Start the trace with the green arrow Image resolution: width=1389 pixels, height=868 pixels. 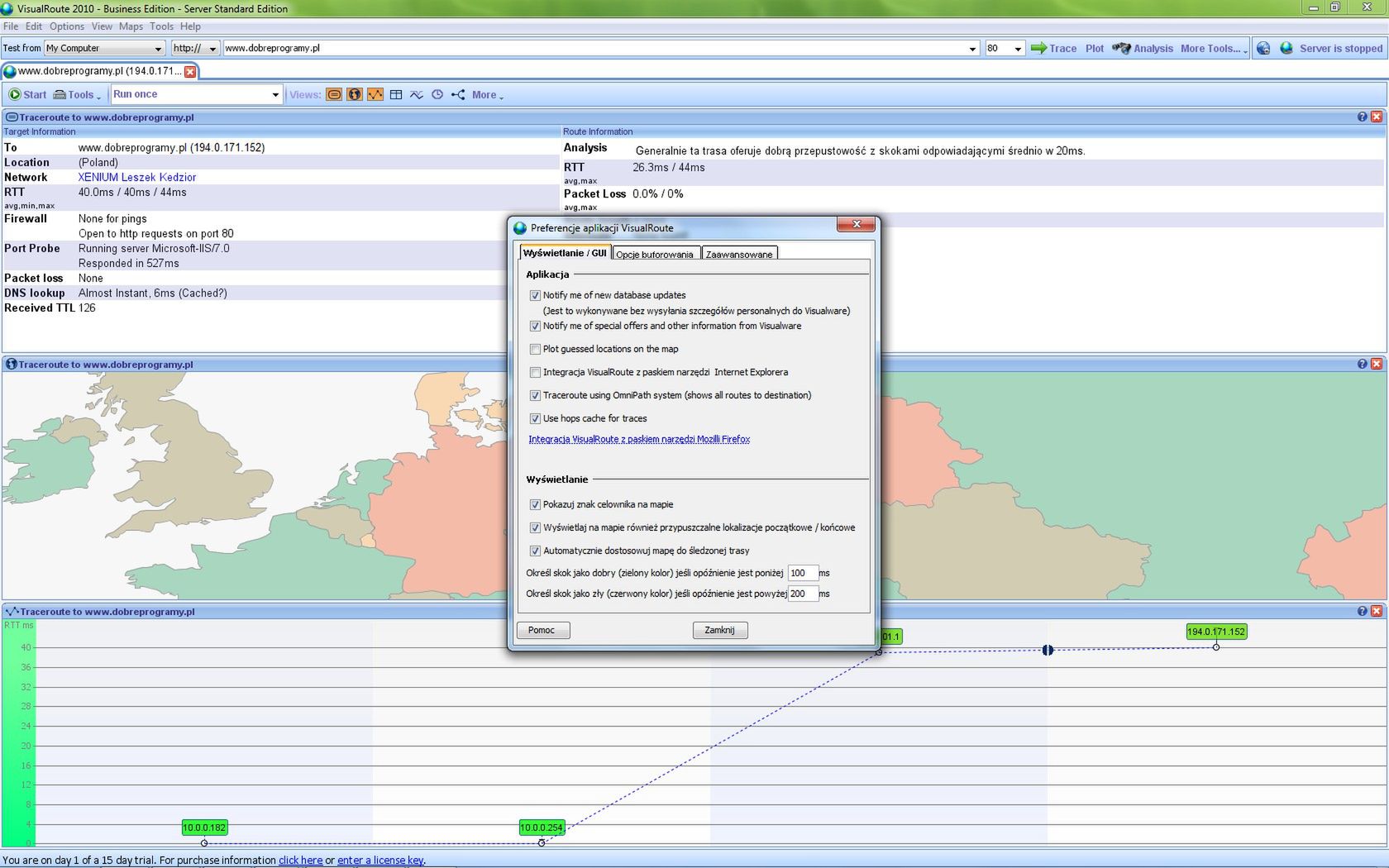[1038, 48]
